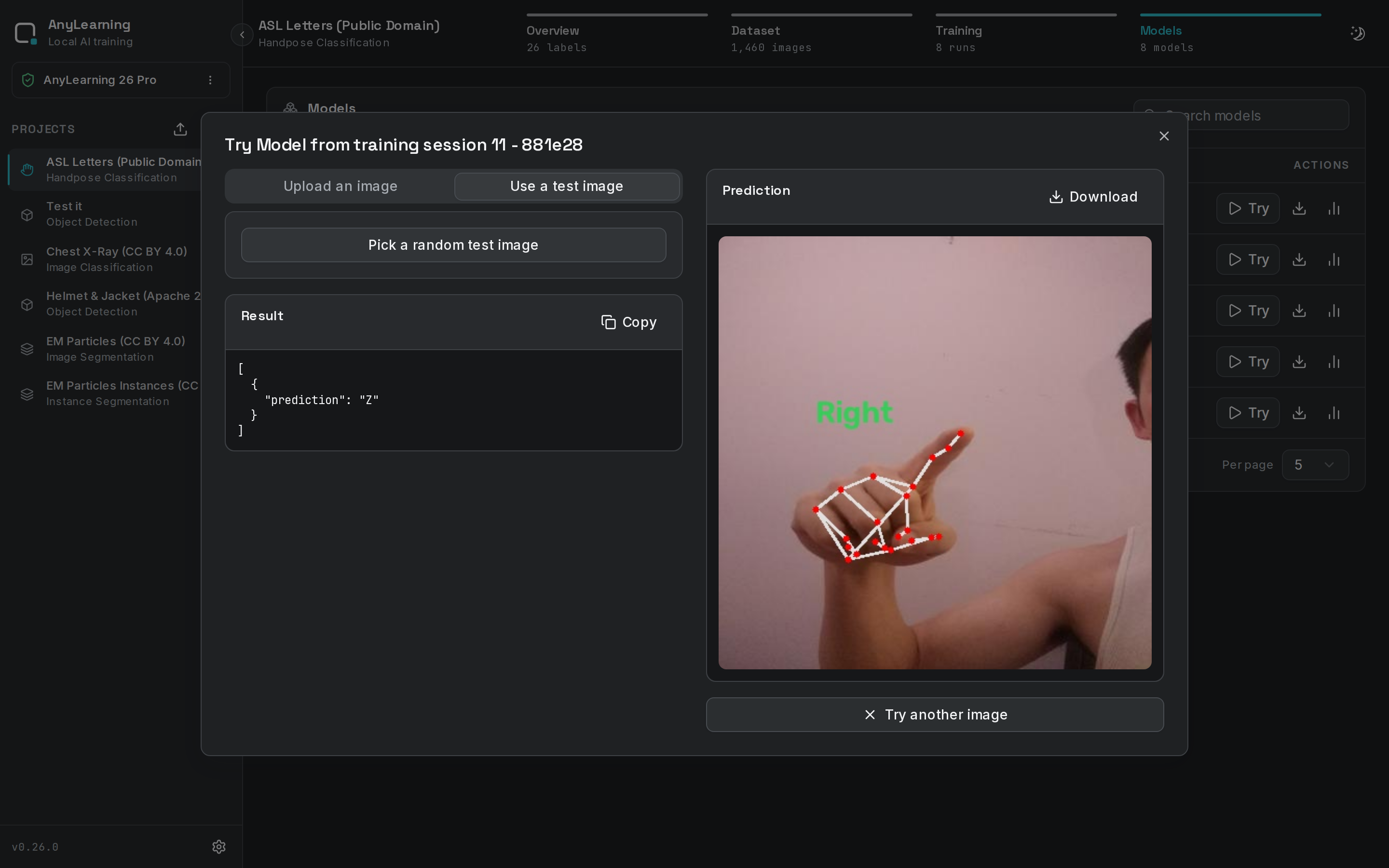Click the image icon beside Chest X-Ray
Viewport: 1389px width, 868px height.
pos(27,259)
